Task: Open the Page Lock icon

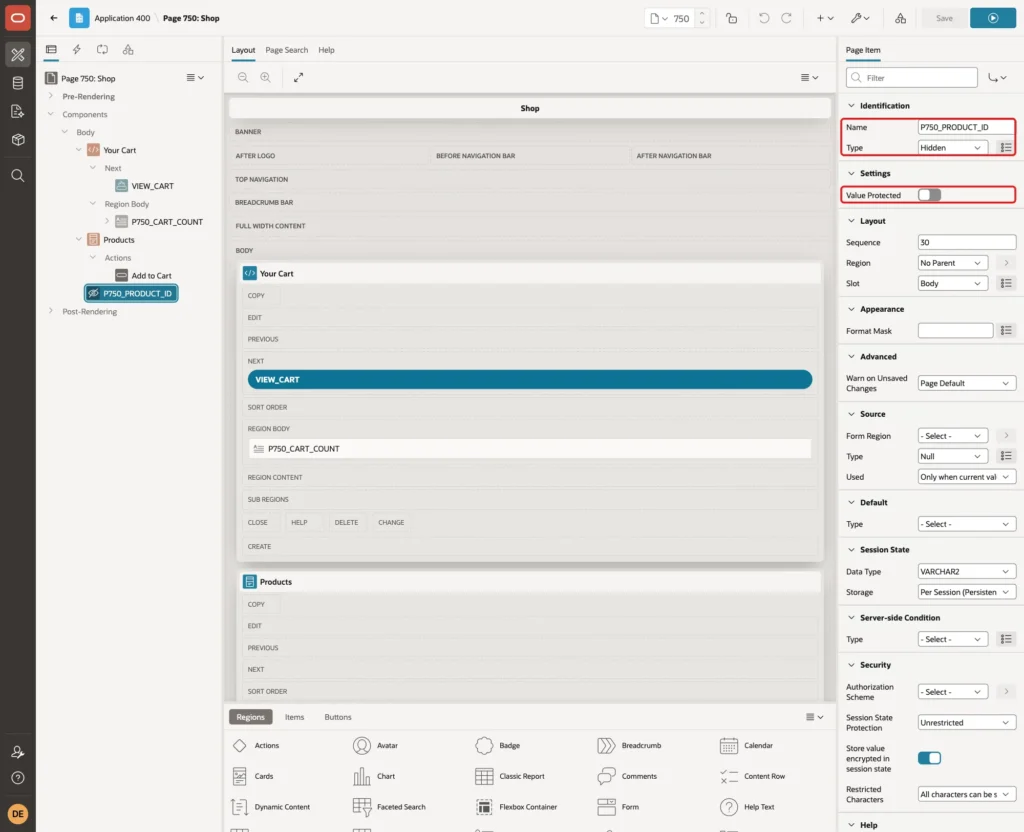Action: (x=731, y=18)
